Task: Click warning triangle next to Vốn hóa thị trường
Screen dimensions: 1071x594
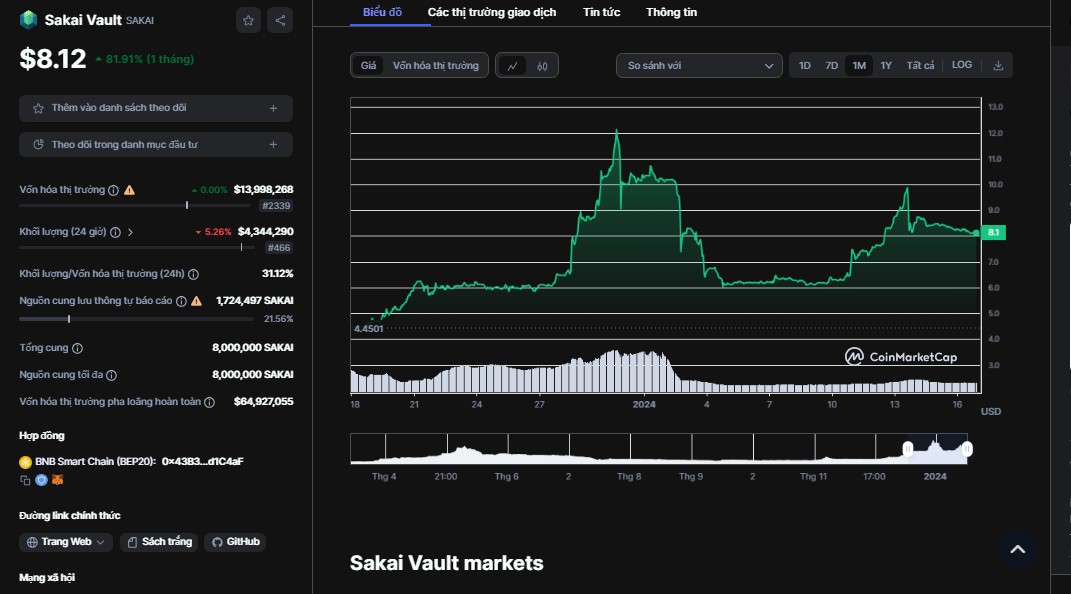Action: (129, 190)
